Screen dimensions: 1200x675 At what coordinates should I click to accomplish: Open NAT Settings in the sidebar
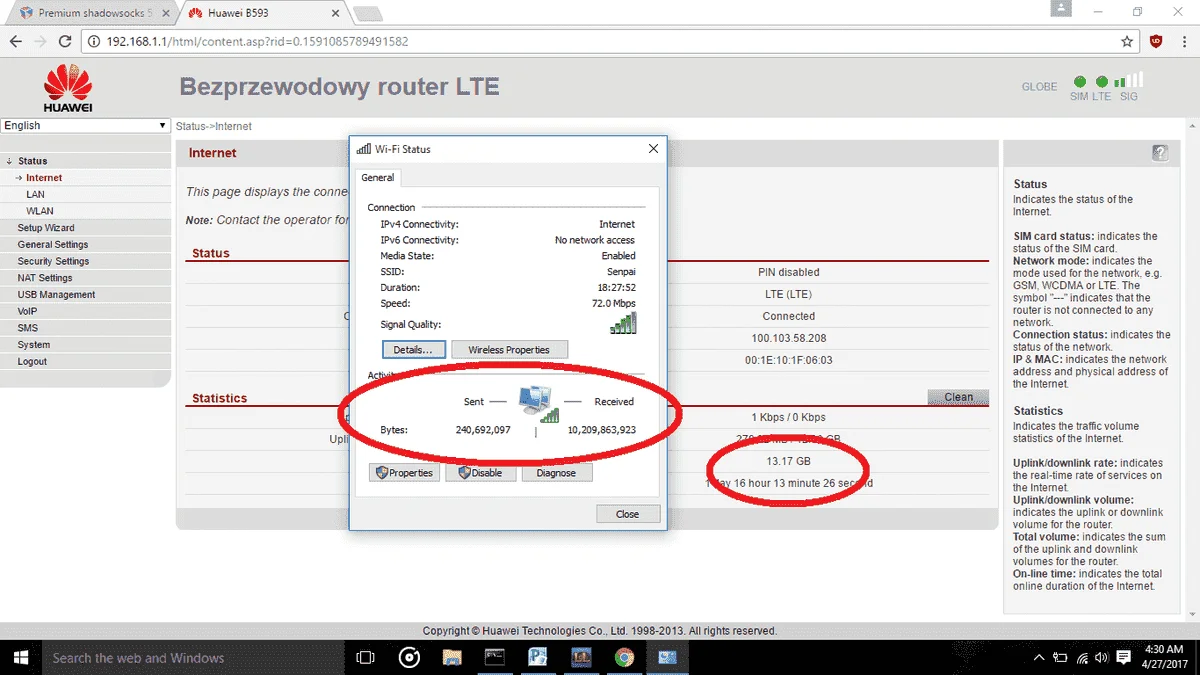point(45,278)
